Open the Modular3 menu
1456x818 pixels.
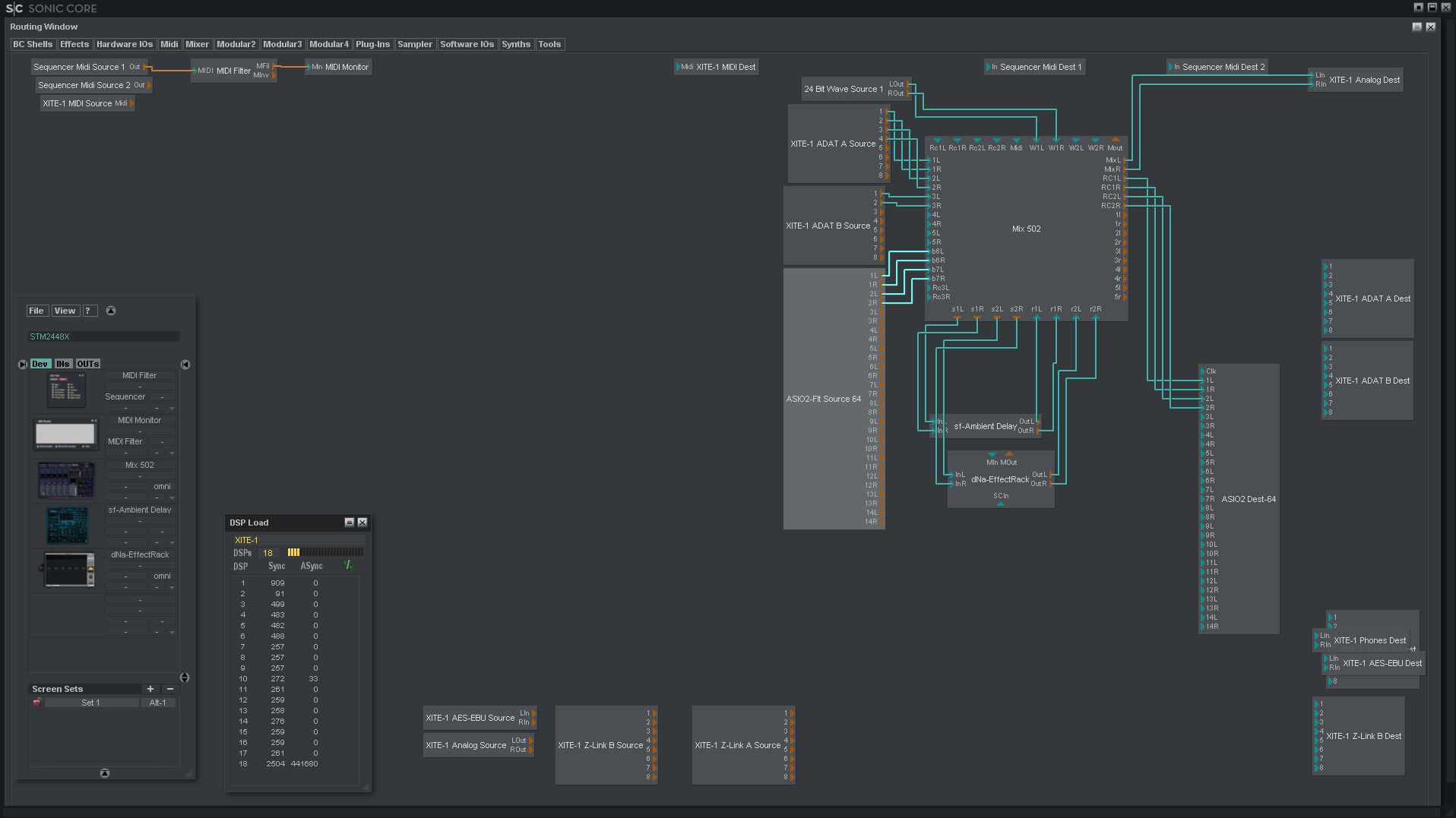click(x=283, y=44)
